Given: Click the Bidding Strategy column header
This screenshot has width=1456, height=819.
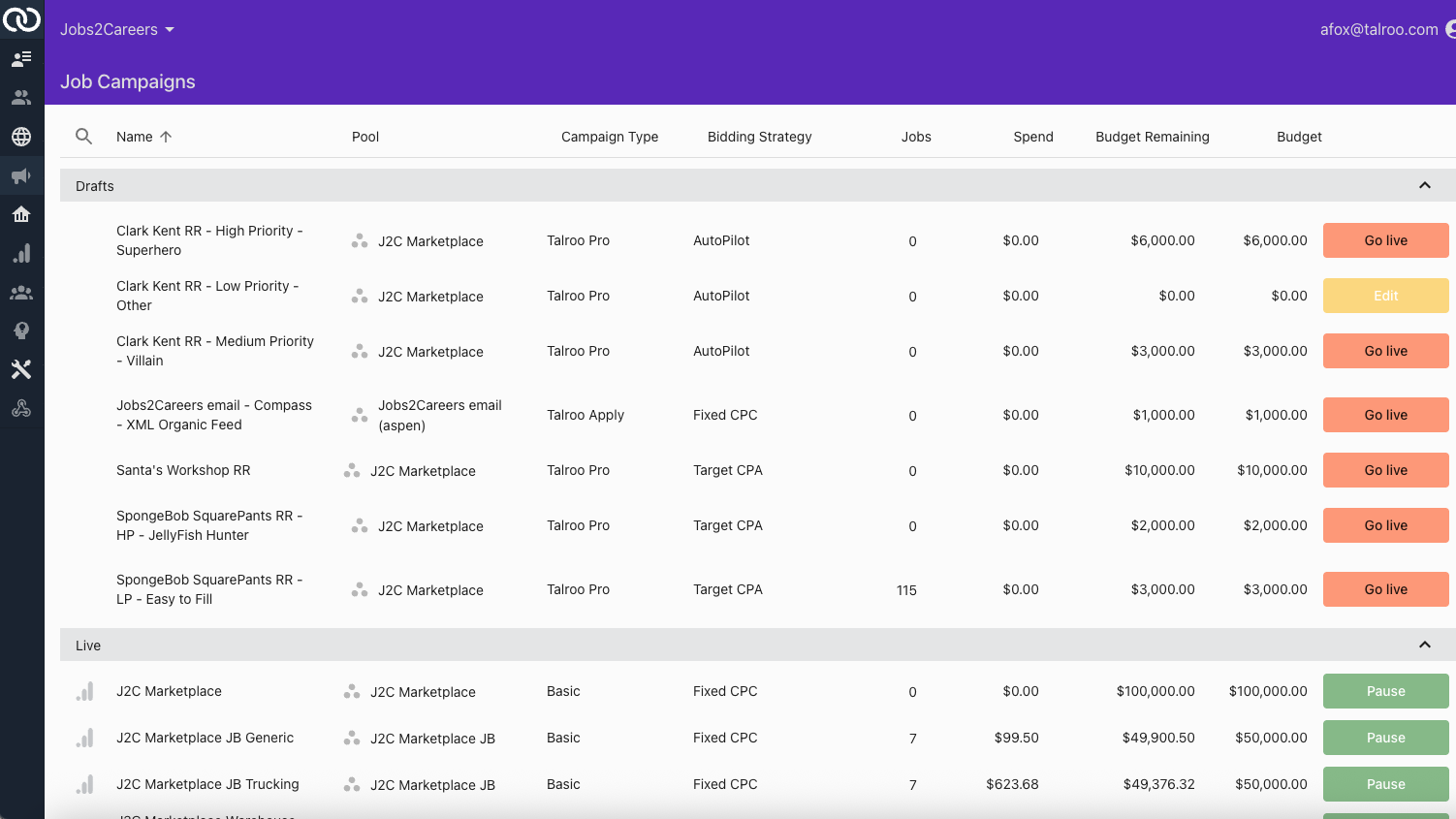Looking at the screenshot, I should [x=760, y=137].
